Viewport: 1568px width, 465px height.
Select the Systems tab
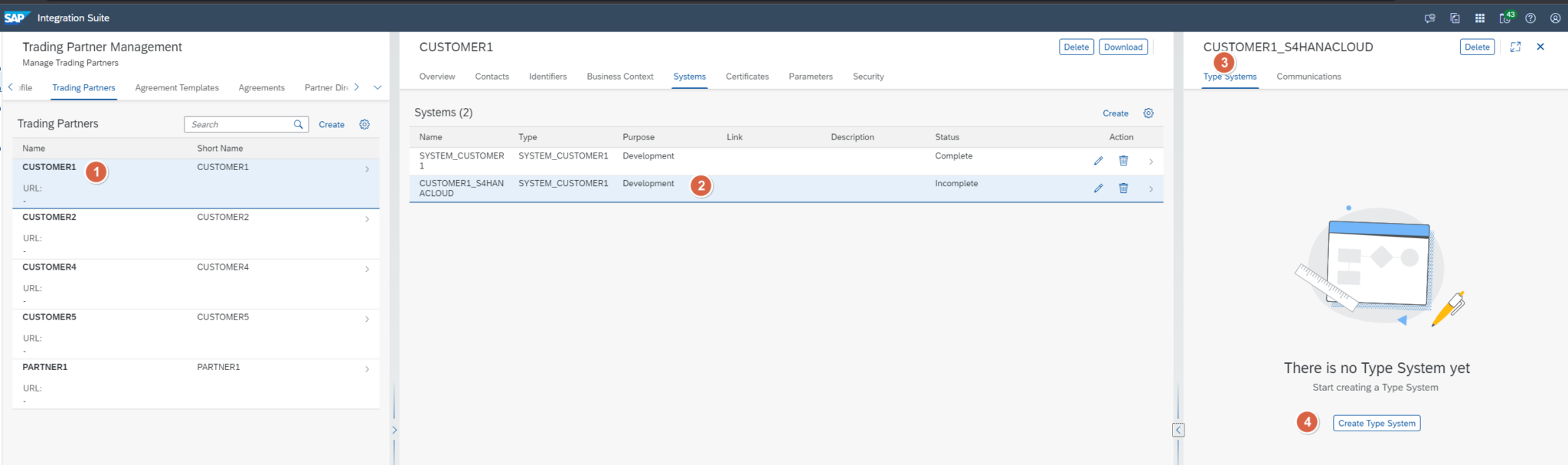690,77
